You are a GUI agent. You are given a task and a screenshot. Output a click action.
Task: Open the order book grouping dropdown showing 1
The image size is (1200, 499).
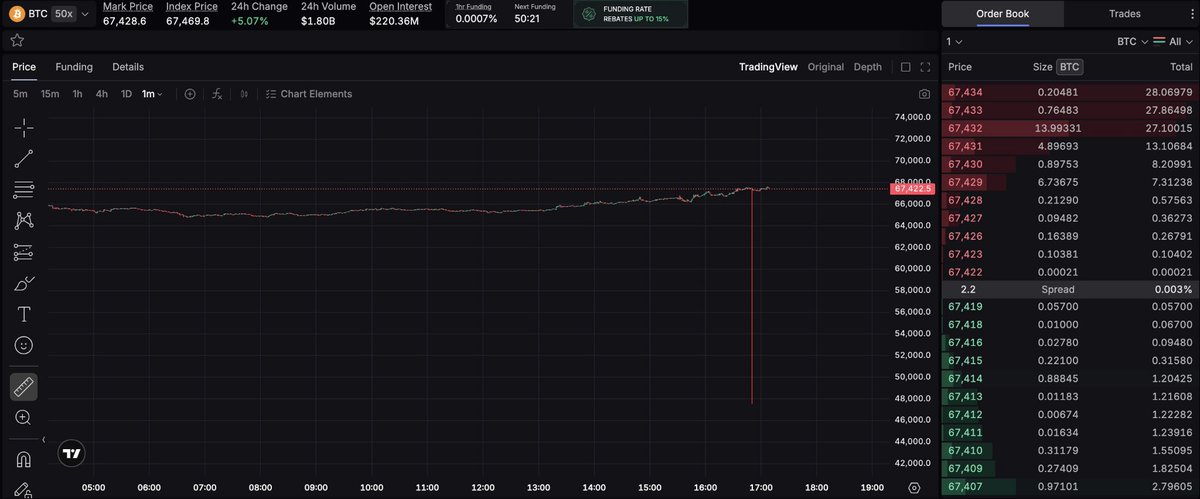(x=955, y=42)
